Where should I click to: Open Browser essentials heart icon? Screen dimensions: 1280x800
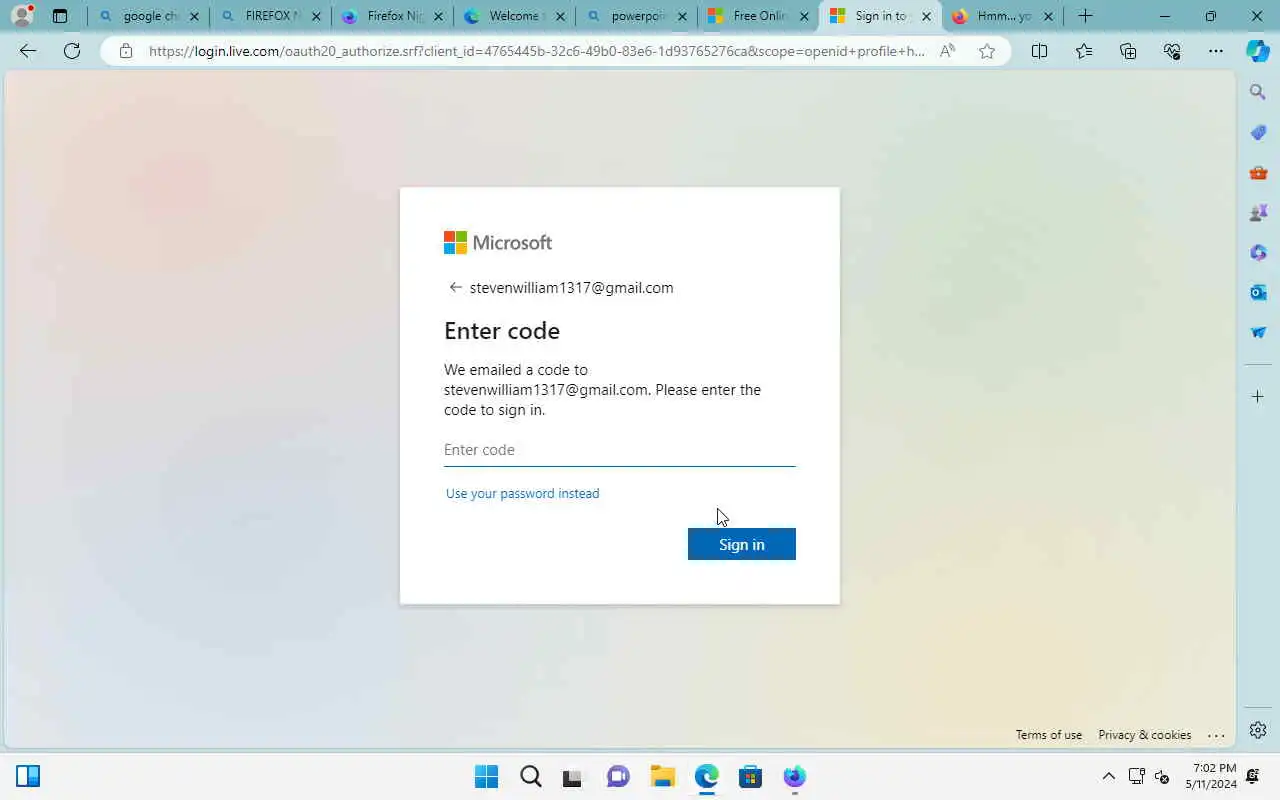(x=1172, y=51)
